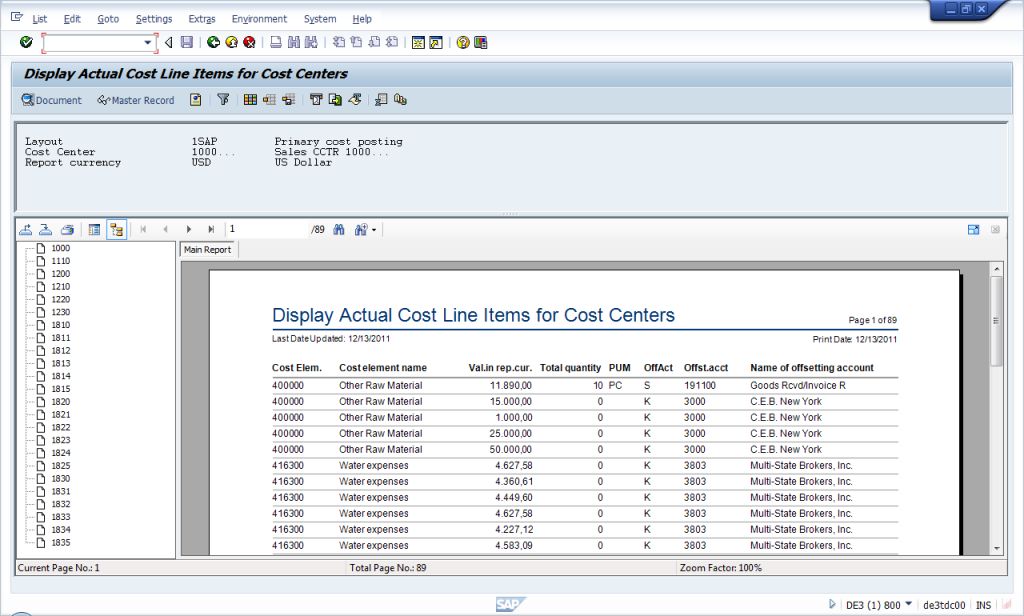
Task: Click the Export Report icon in the viewer toolbar
Action: [25, 229]
